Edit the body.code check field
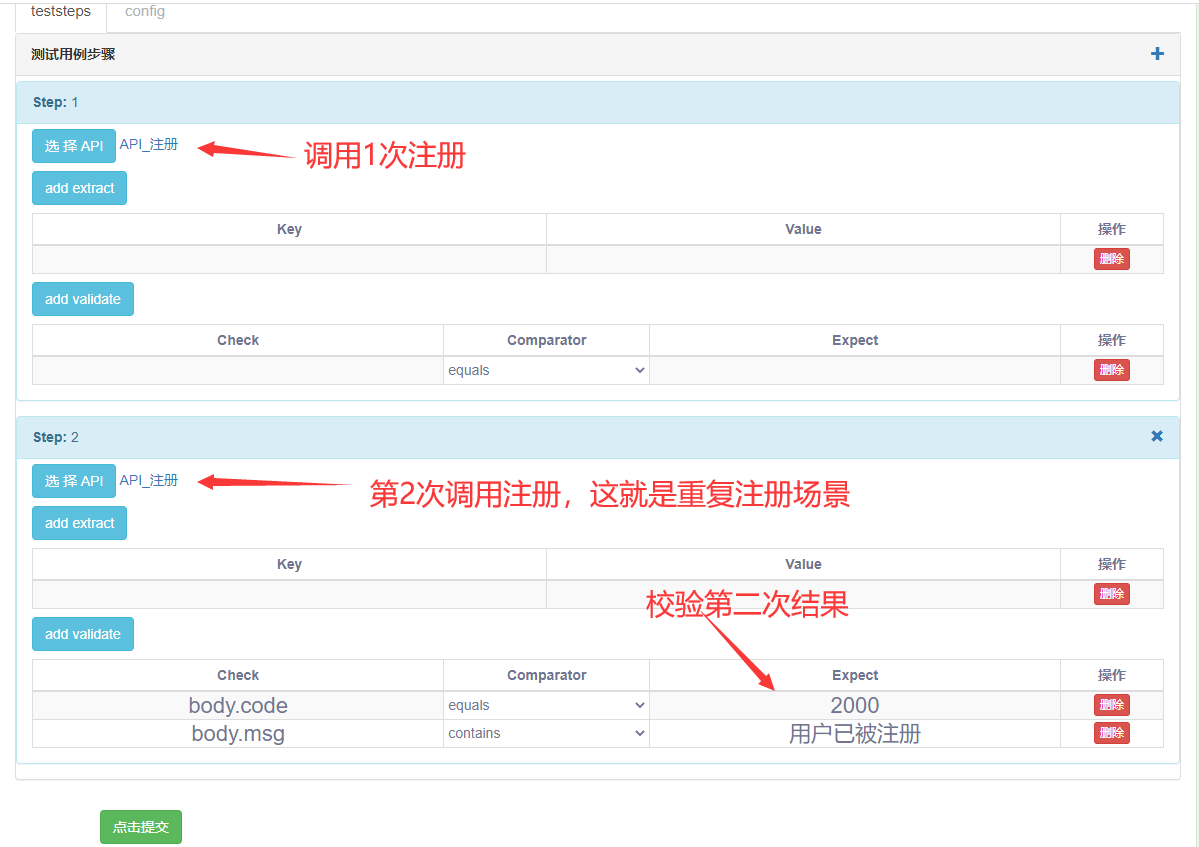 tap(238, 705)
